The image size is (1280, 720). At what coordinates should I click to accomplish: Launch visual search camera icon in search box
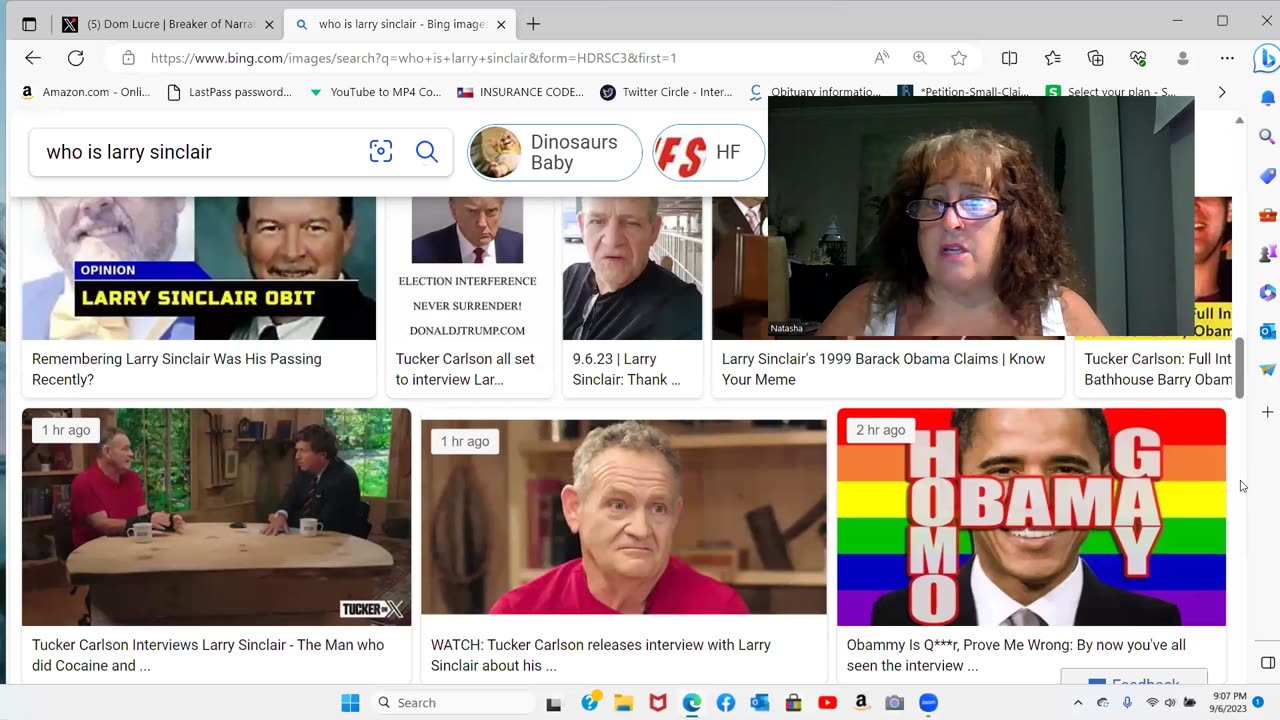click(x=381, y=152)
